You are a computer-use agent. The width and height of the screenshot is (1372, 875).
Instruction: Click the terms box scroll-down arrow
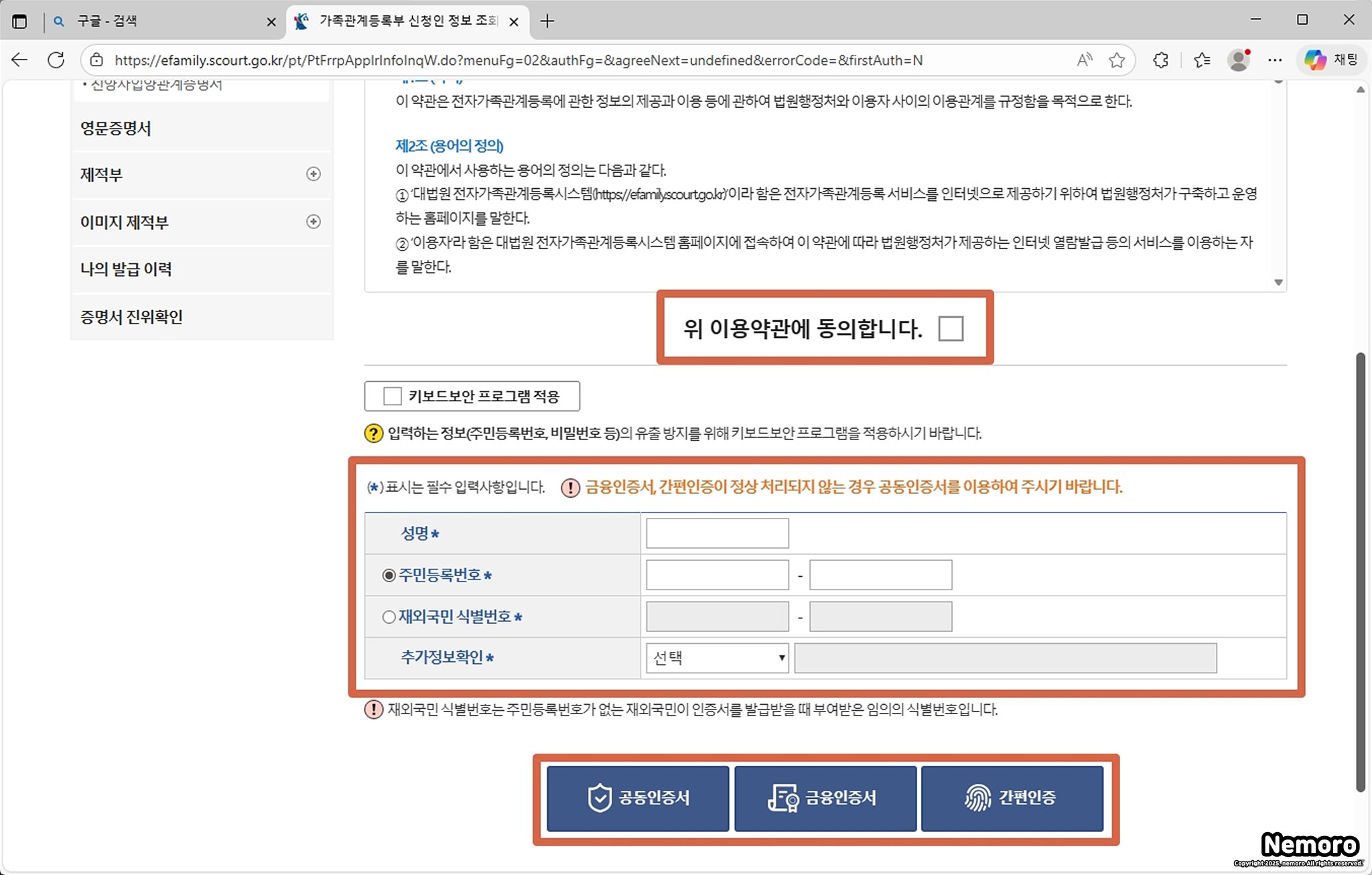[x=1278, y=282]
